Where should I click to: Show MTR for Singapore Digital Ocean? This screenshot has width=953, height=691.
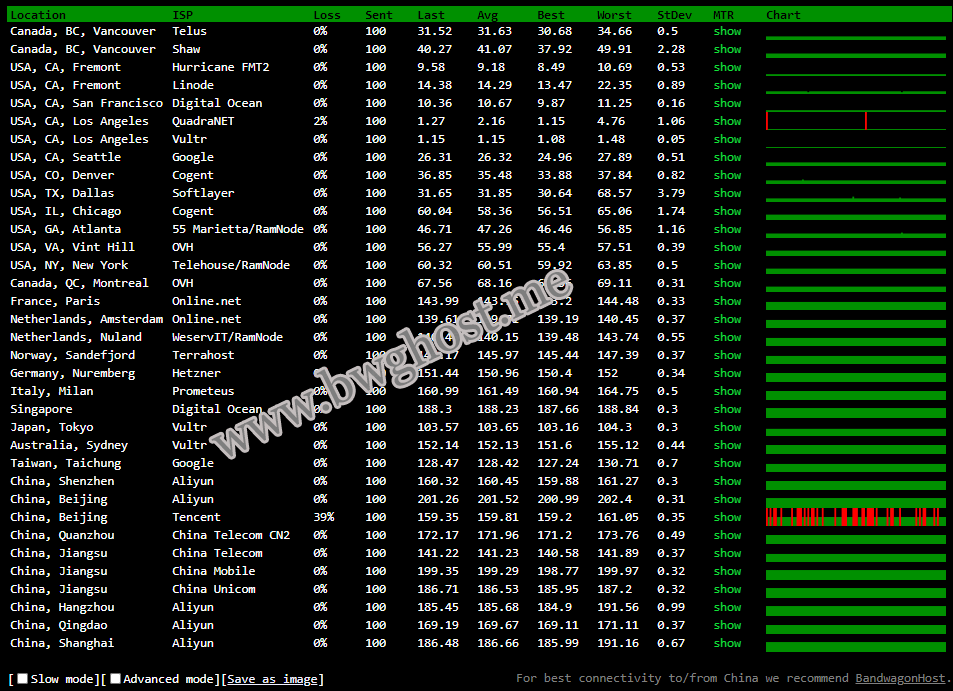[x=727, y=409]
